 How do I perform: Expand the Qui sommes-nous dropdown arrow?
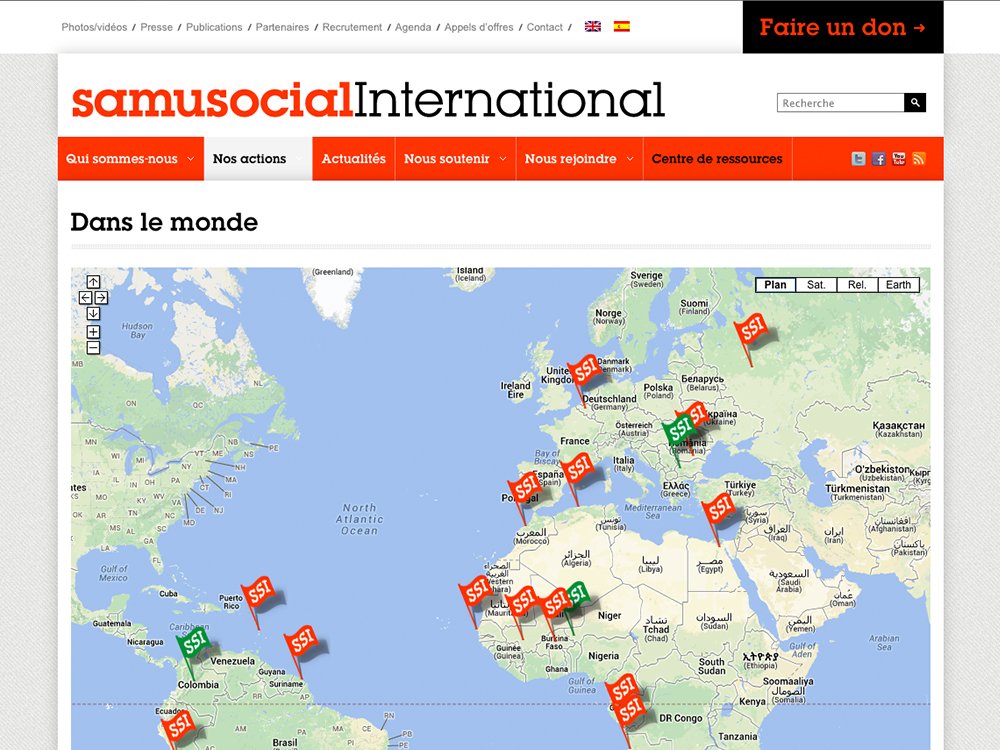pos(190,159)
